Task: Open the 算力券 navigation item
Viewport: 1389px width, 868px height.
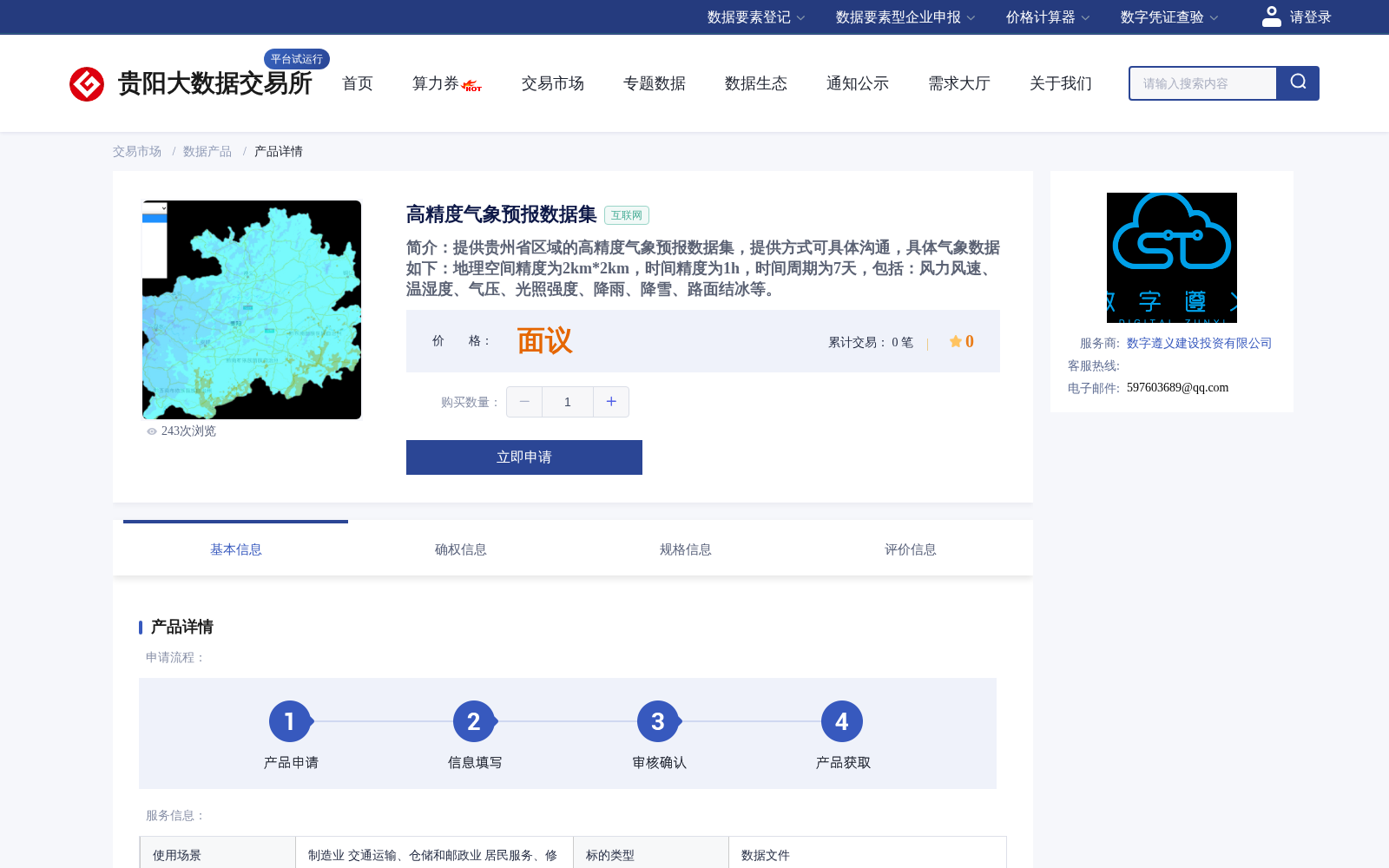Action: click(435, 83)
